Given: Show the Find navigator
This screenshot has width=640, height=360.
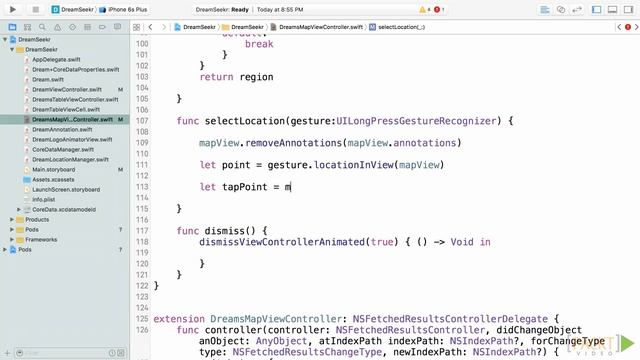Looking at the screenshot, I should click(42, 27).
